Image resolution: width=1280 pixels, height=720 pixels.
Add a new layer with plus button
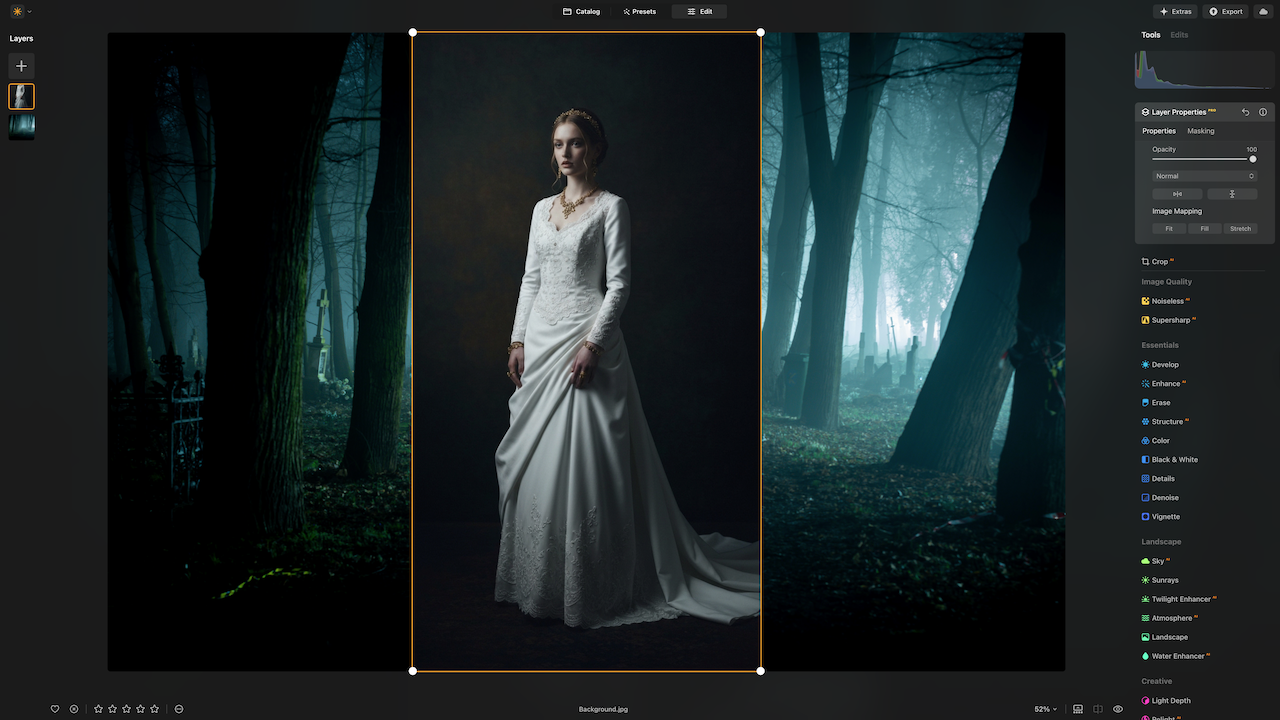click(21, 66)
